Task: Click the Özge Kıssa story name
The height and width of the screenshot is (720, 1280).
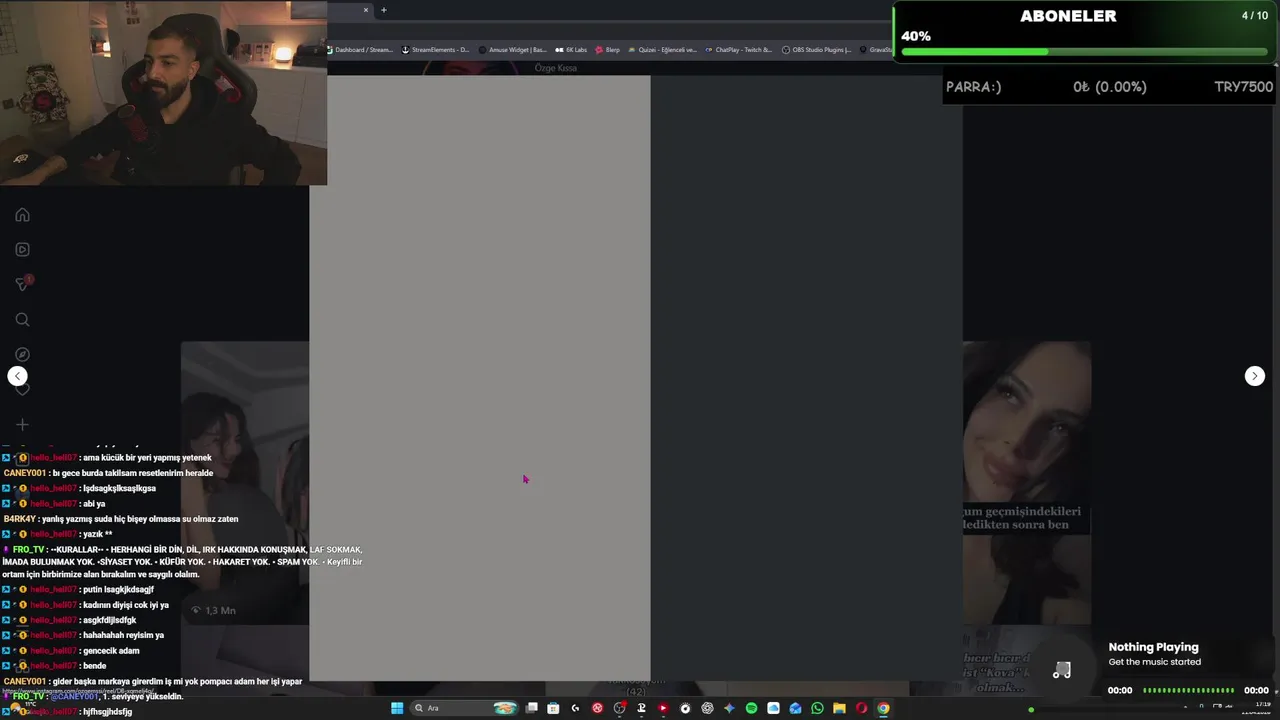Action: pyautogui.click(x=555, y=68)
